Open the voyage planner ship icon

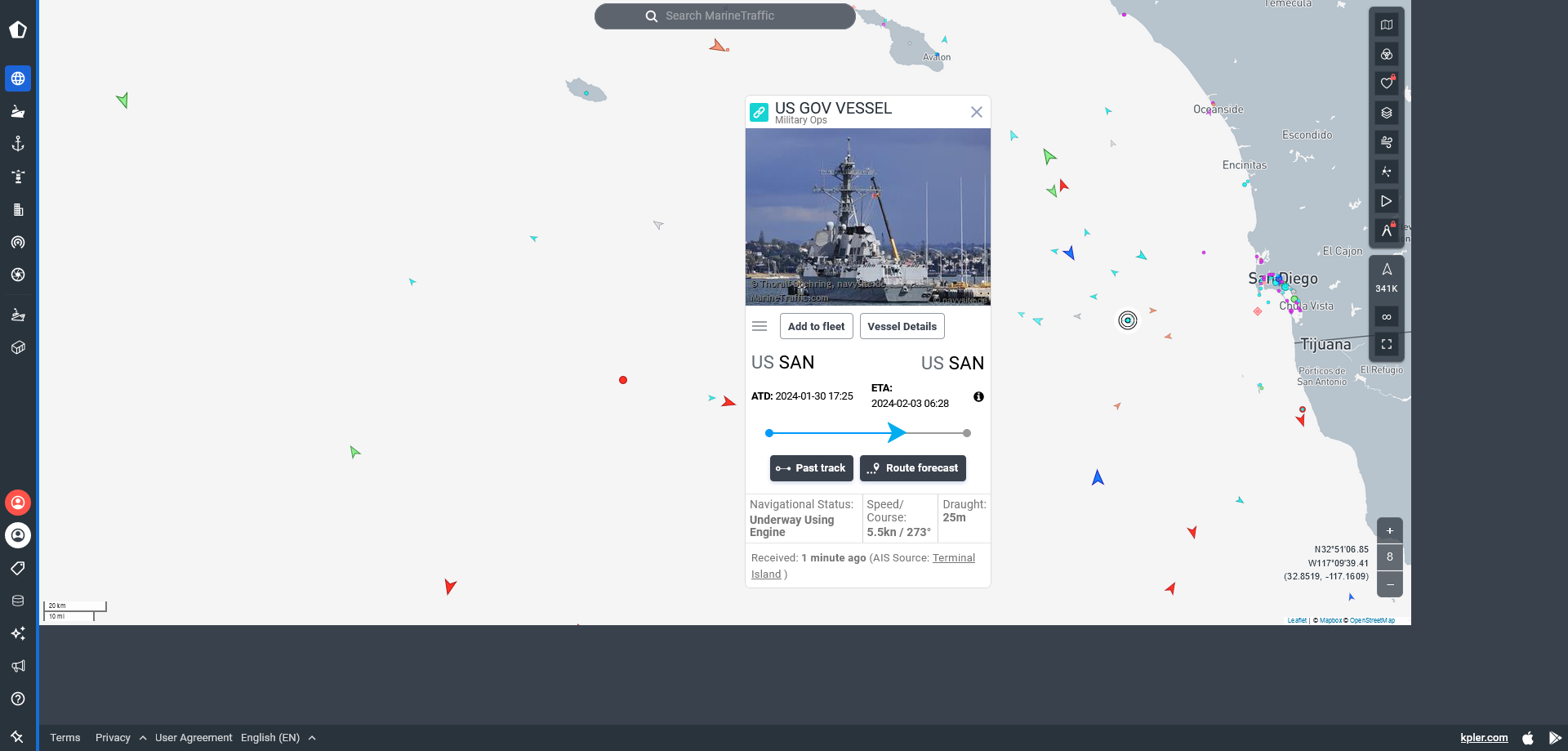(18, 315)
